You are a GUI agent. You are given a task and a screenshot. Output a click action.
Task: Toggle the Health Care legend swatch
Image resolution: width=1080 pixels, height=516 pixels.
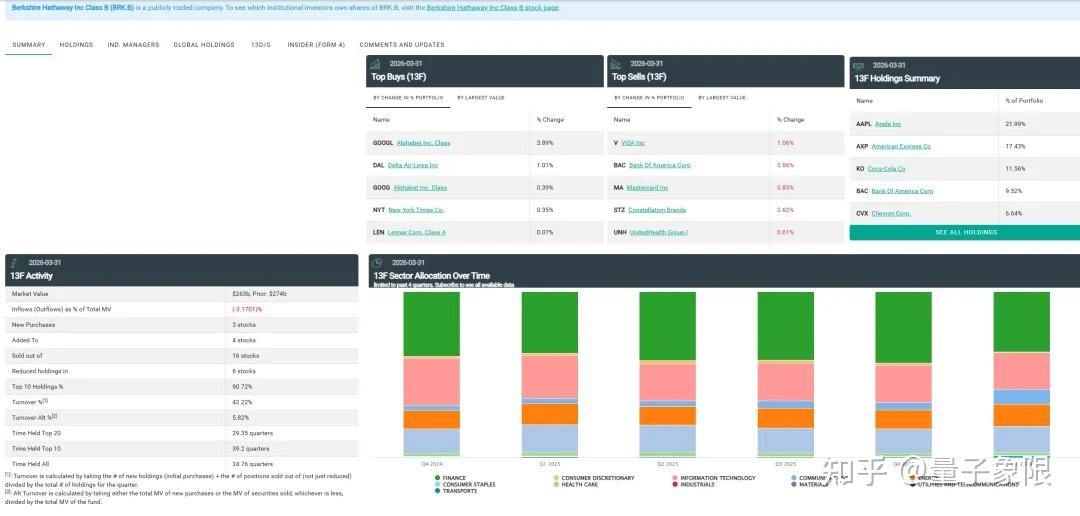tap(556, 484)
